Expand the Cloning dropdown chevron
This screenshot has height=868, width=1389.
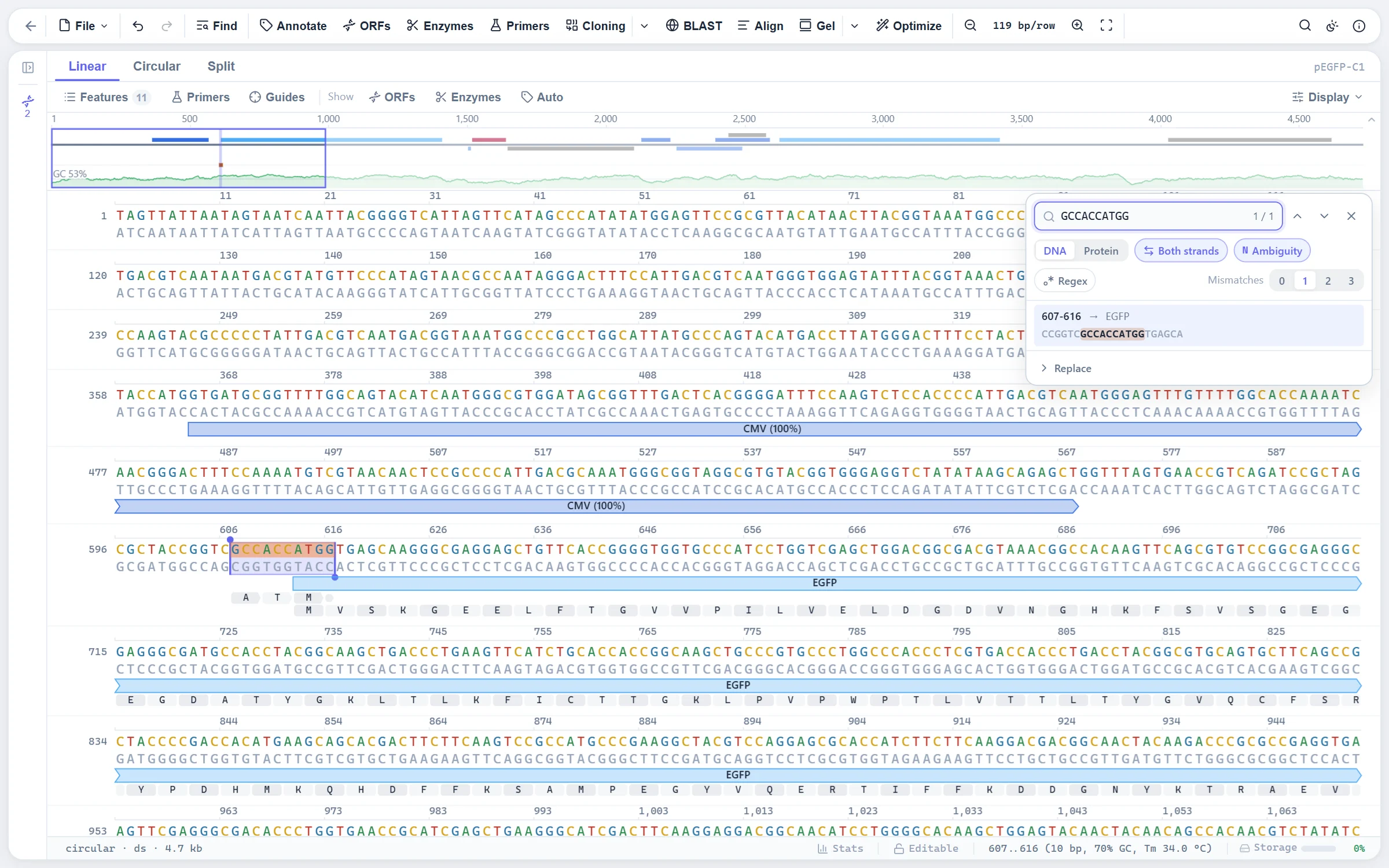(644, 26)
